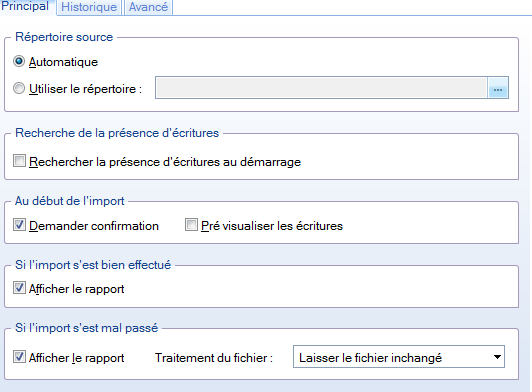
Task: Select the Principal tab
Action: click(25, 6)
